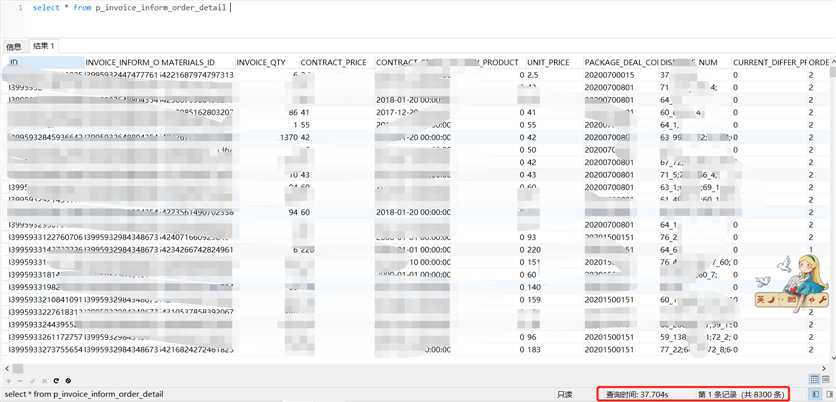
Task: Click the rightmost pane layout icon in status bar
Action: pos(829,394)
